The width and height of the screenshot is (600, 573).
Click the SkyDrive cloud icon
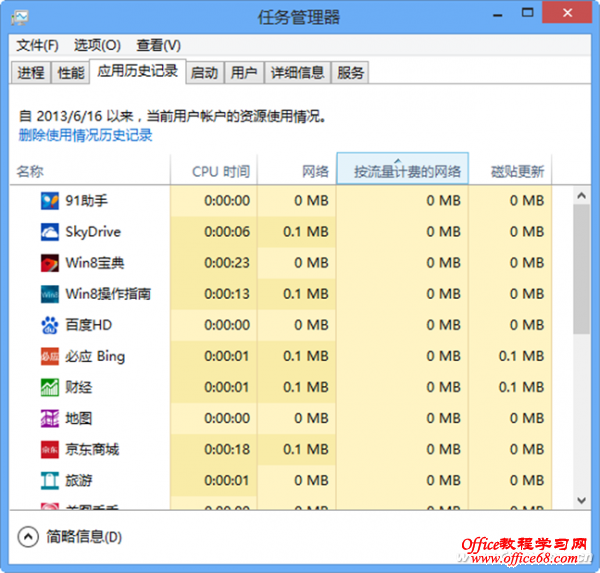pos(50,232)
